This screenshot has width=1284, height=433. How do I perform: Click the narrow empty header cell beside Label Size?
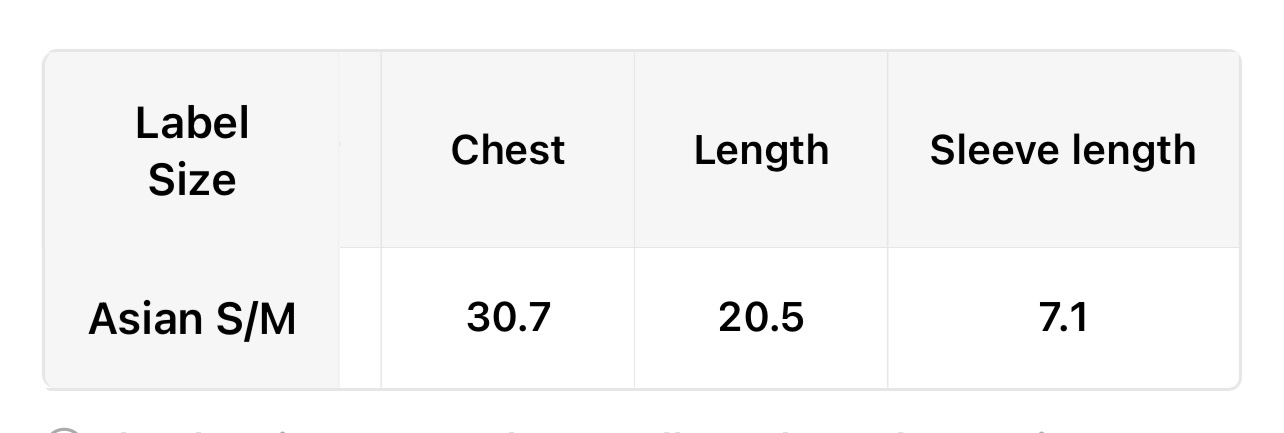[x=360, y=150]
